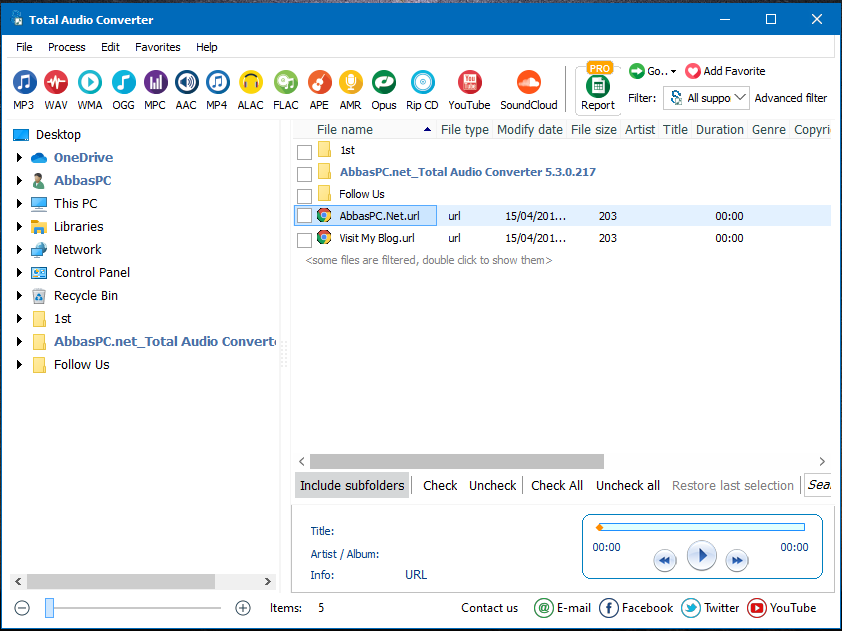Open the Process menu
The height and width of the screenshot is (631, 842).
[67, 47]
